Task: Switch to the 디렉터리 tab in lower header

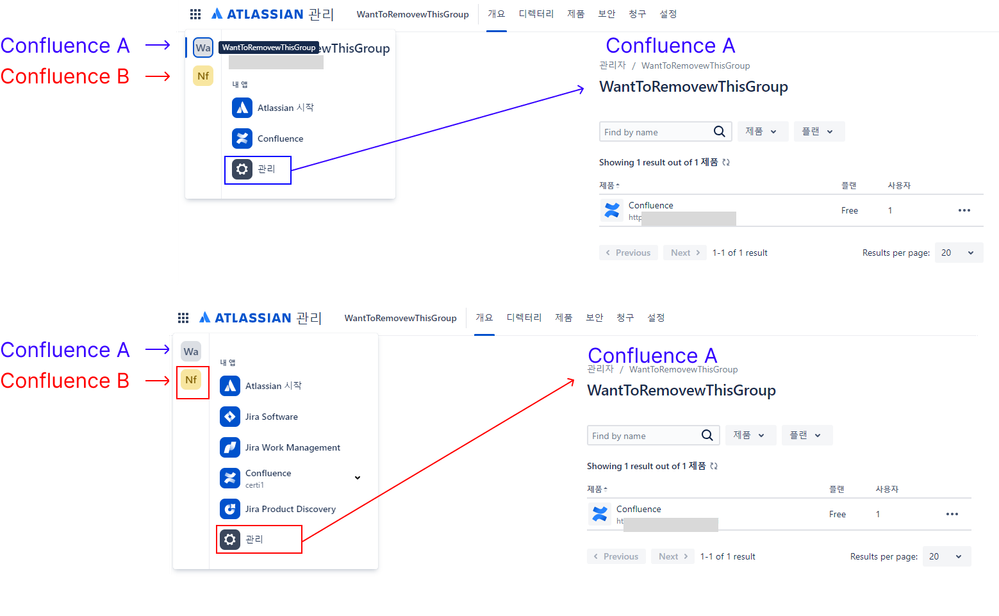Action: (524, 318)
